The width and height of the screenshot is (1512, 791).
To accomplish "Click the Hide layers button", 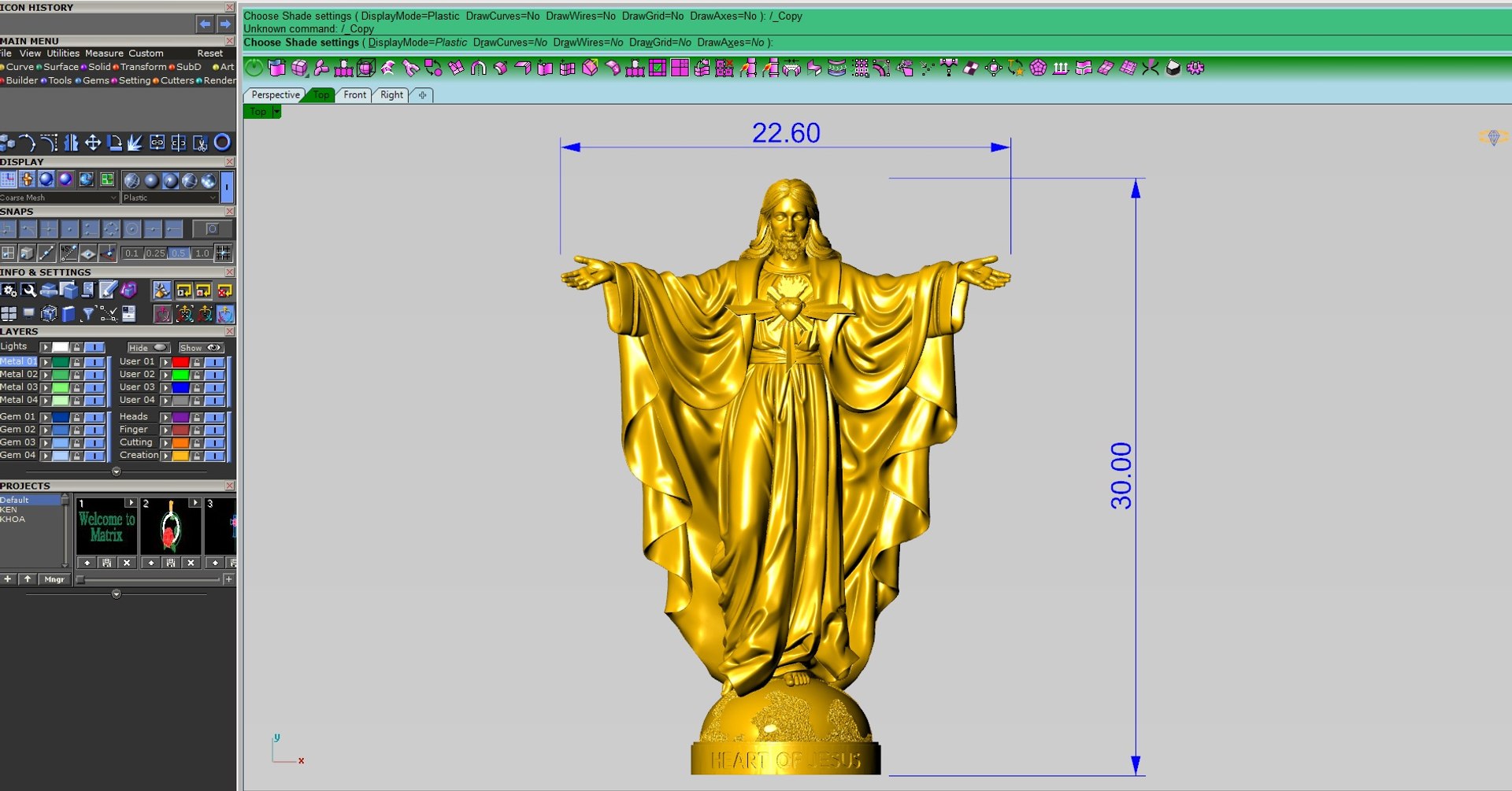I will coord(148,348).
